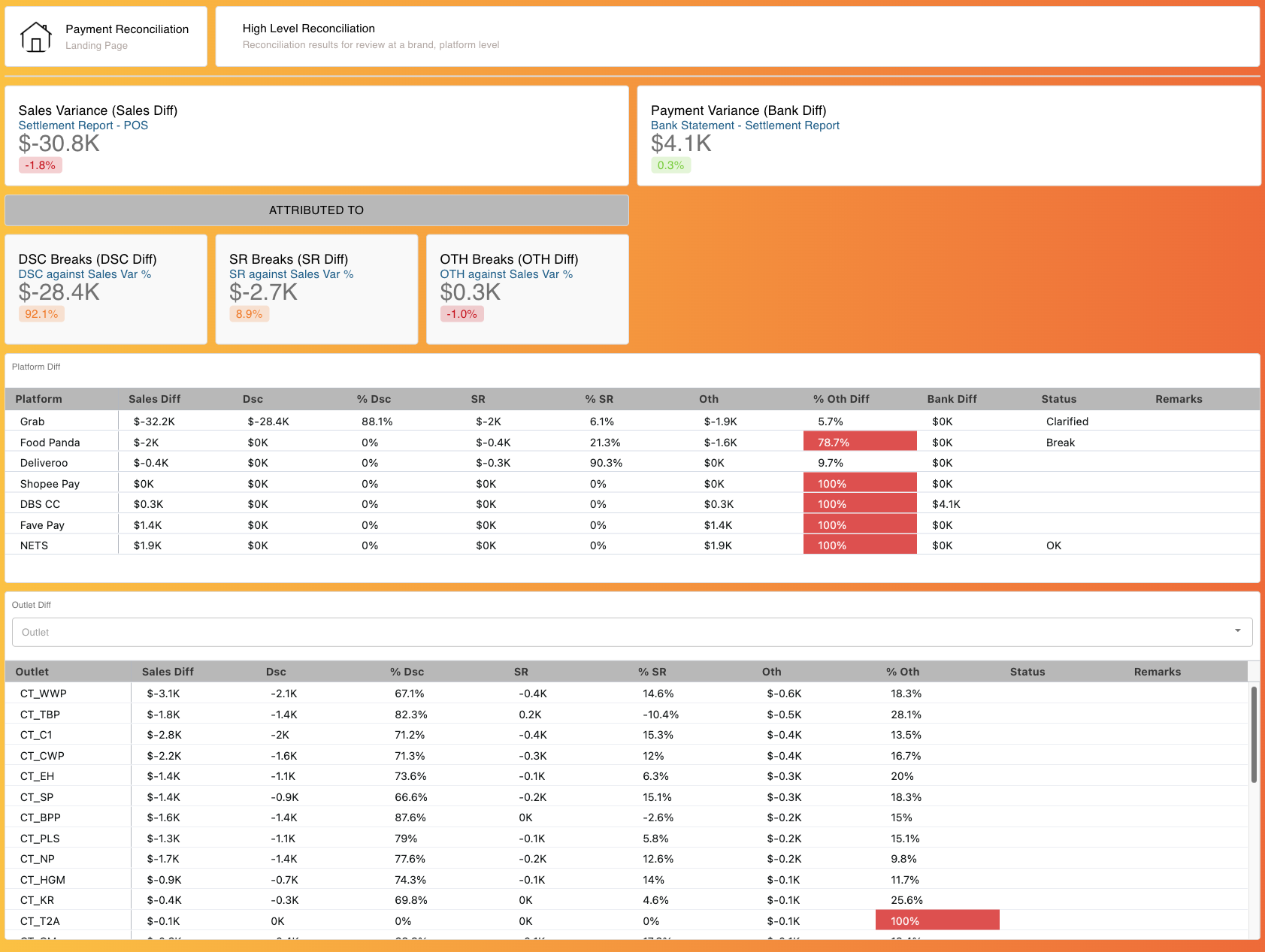The height and width of the screenshot is (952, 1265).
Task: Sort Outlet table by Remarks header
Action: 1157,672
